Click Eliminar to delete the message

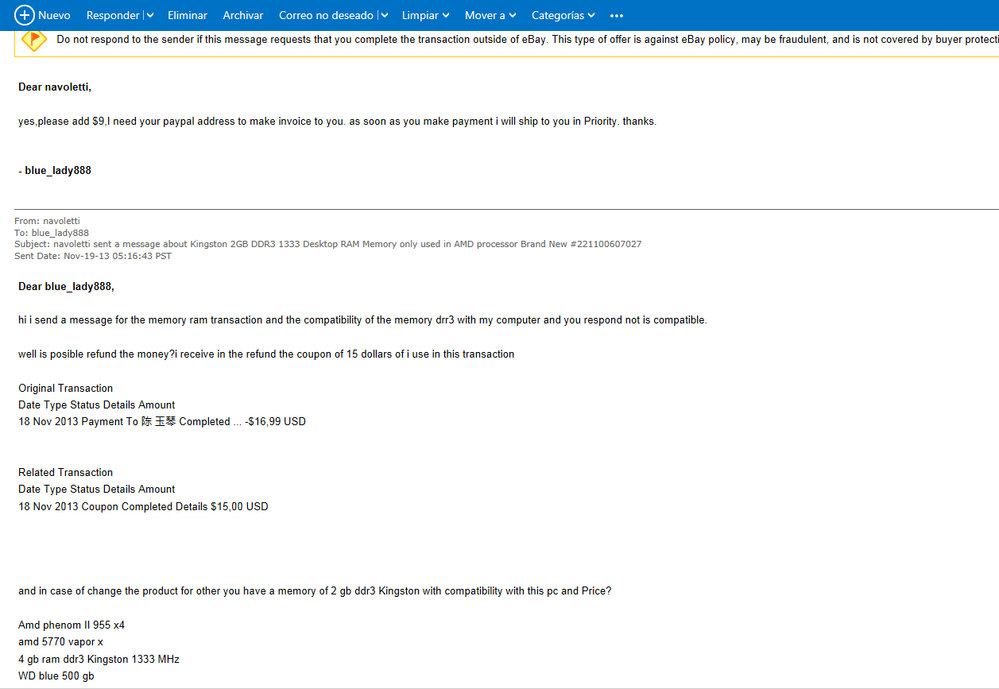[x=187, y=15]
